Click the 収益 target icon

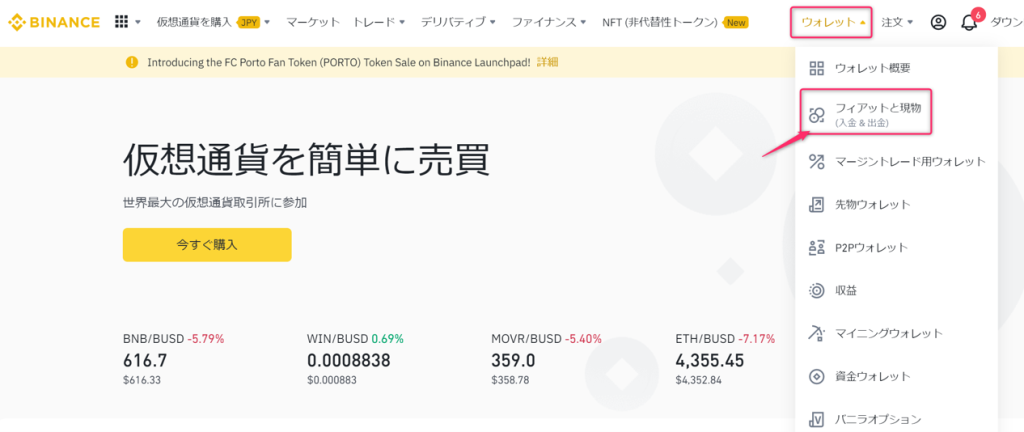tap(816, 290)
